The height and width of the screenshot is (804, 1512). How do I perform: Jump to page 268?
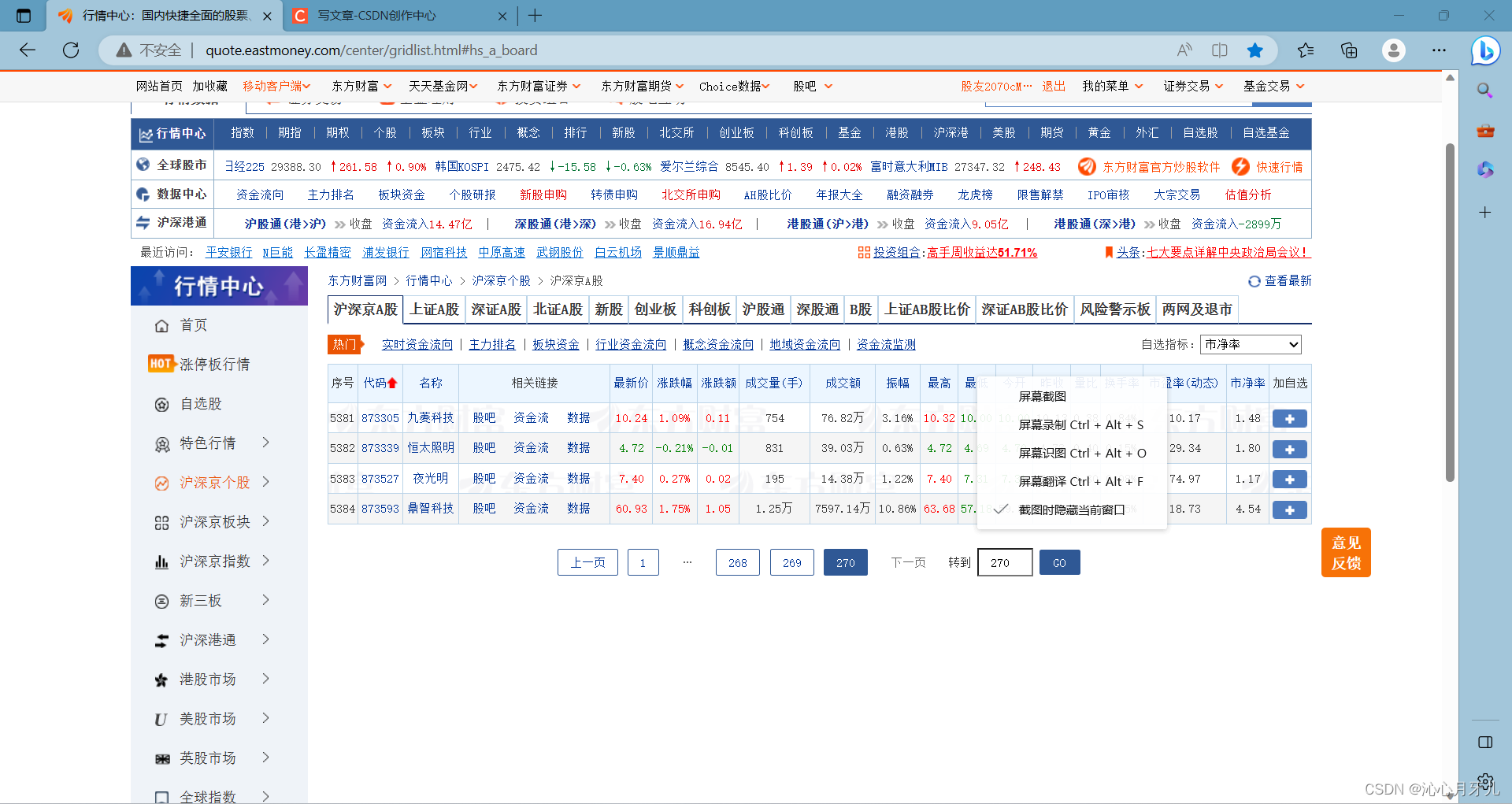click(738, 563)
